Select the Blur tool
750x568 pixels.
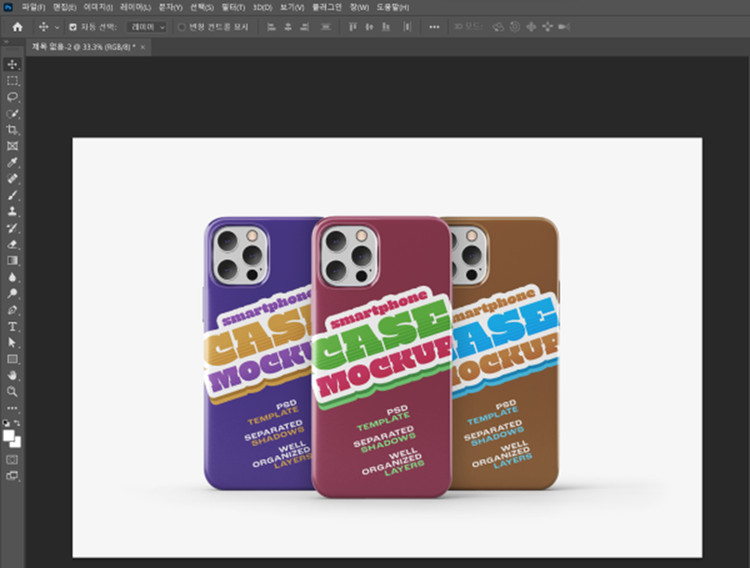pos(12,277)
